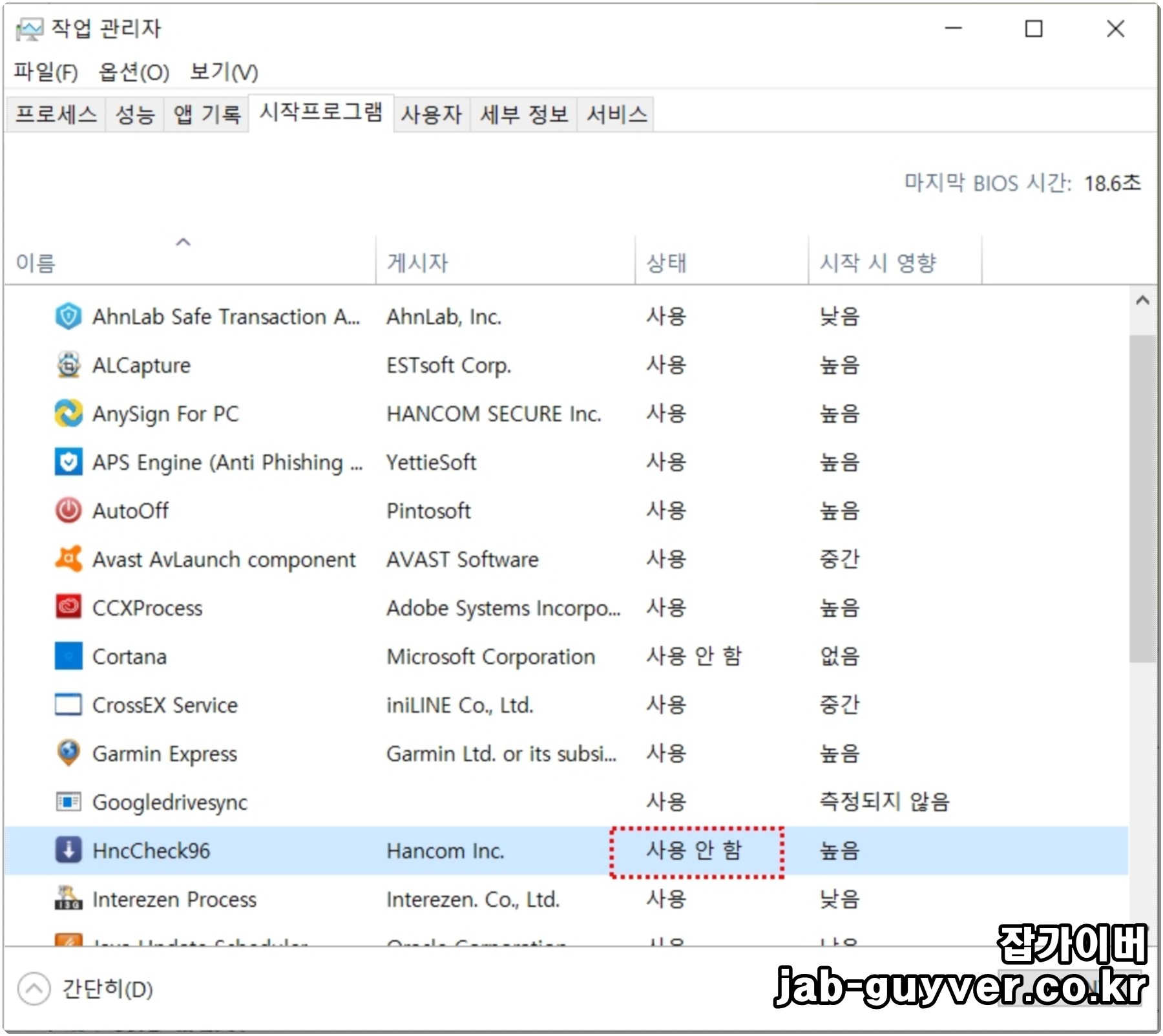Switch to the 앱 기록 tab

207,114
